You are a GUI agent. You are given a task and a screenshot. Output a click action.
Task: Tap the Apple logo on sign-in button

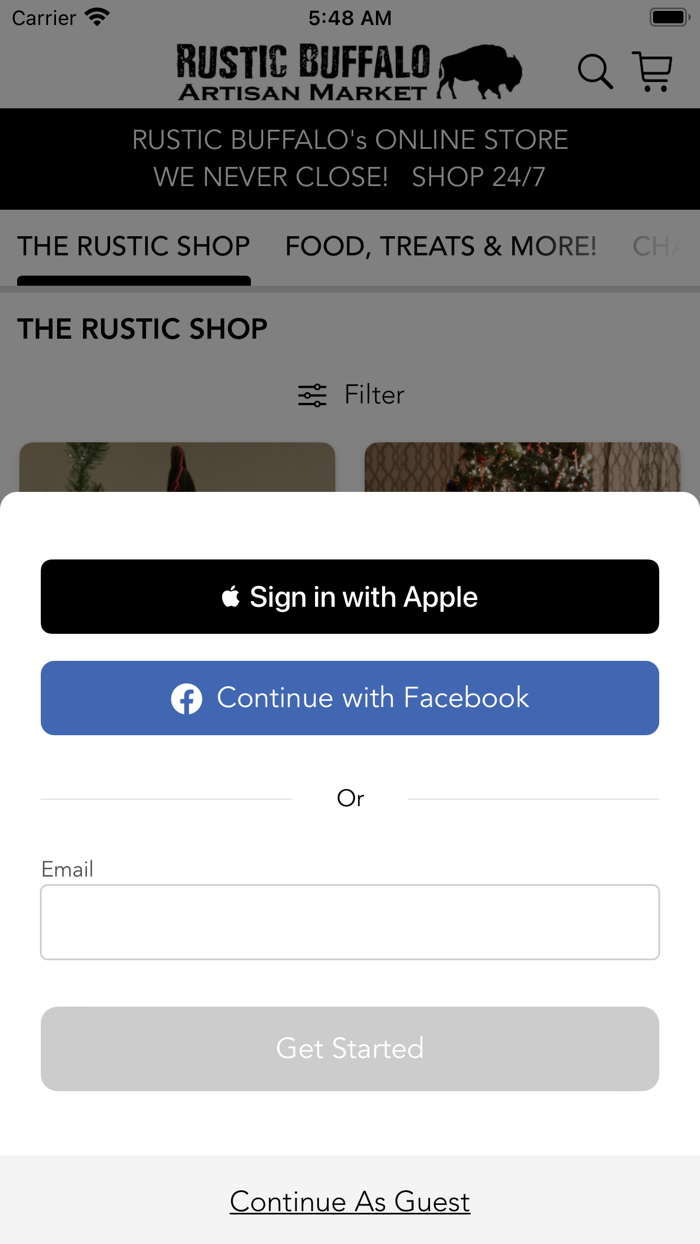(x=231, y=597)
